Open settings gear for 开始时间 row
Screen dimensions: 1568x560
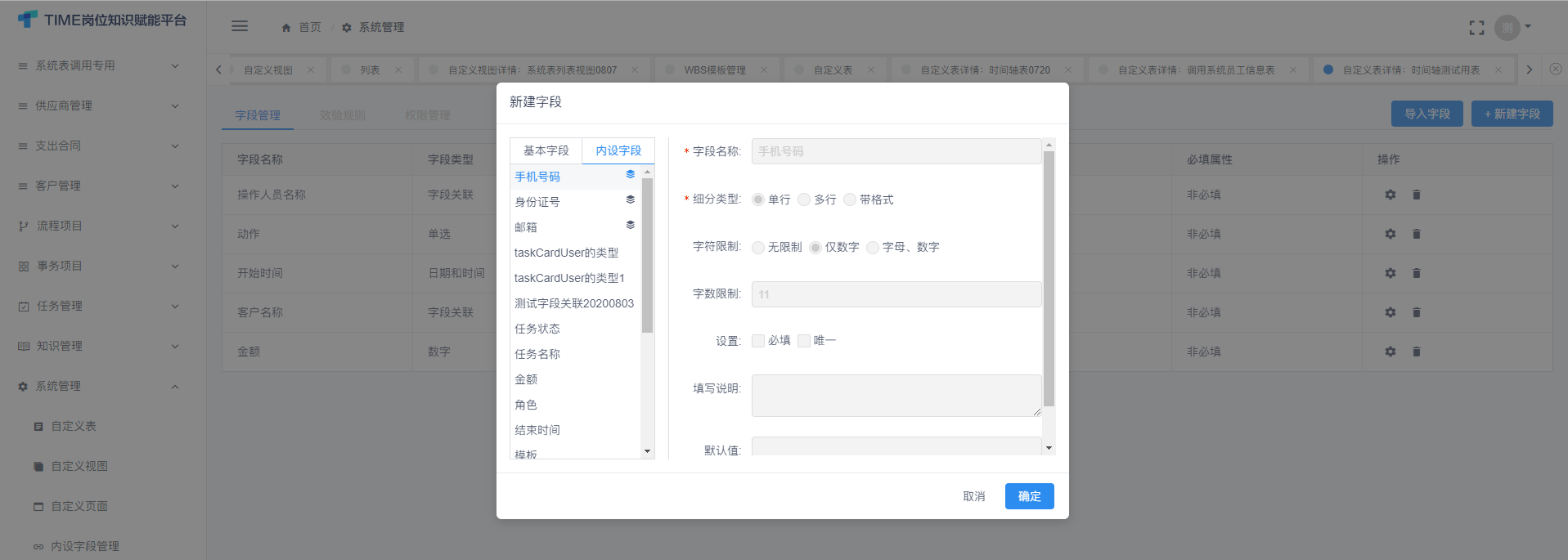[x=1391, y=273]
